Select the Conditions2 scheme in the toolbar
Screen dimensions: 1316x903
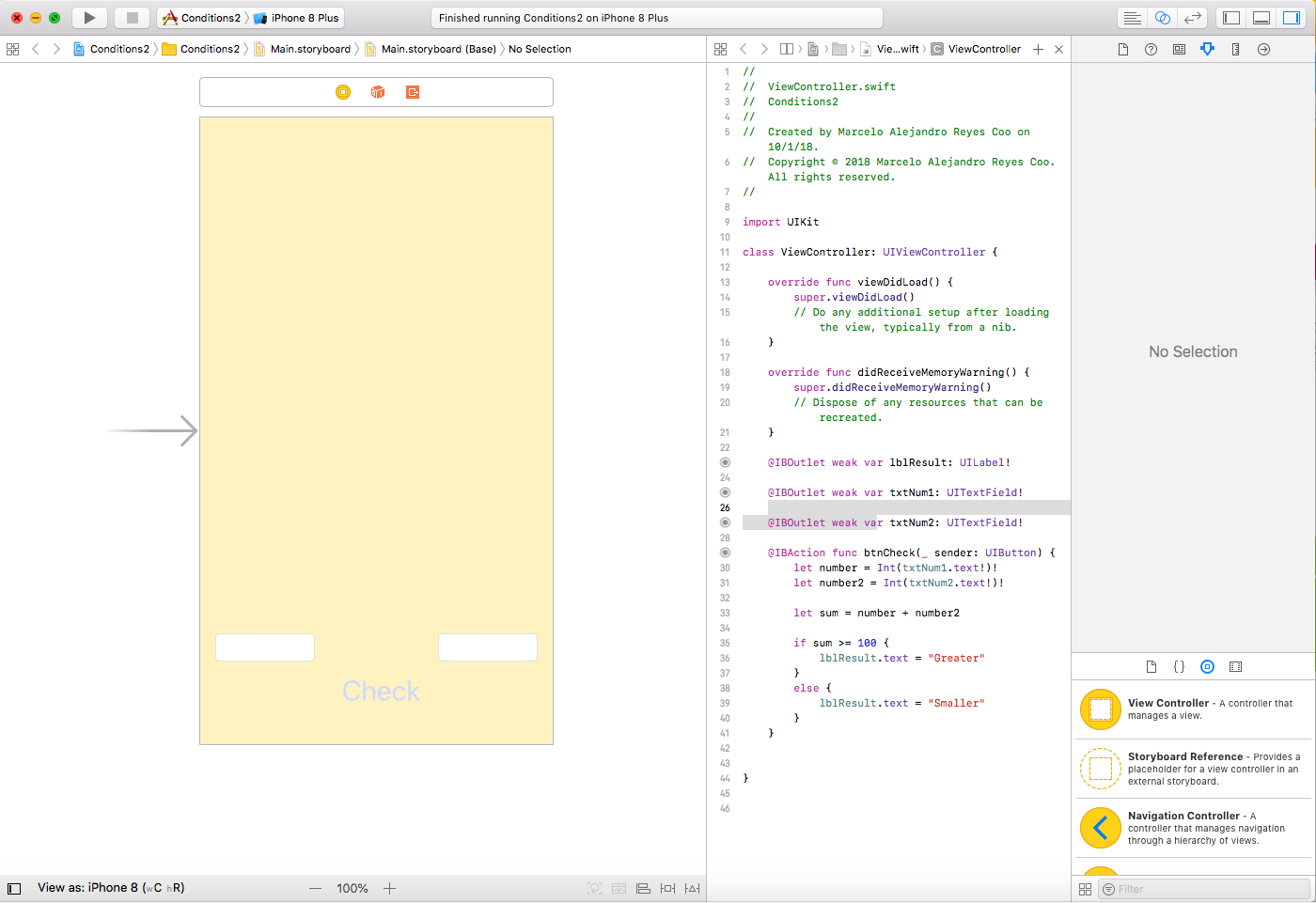201,18
